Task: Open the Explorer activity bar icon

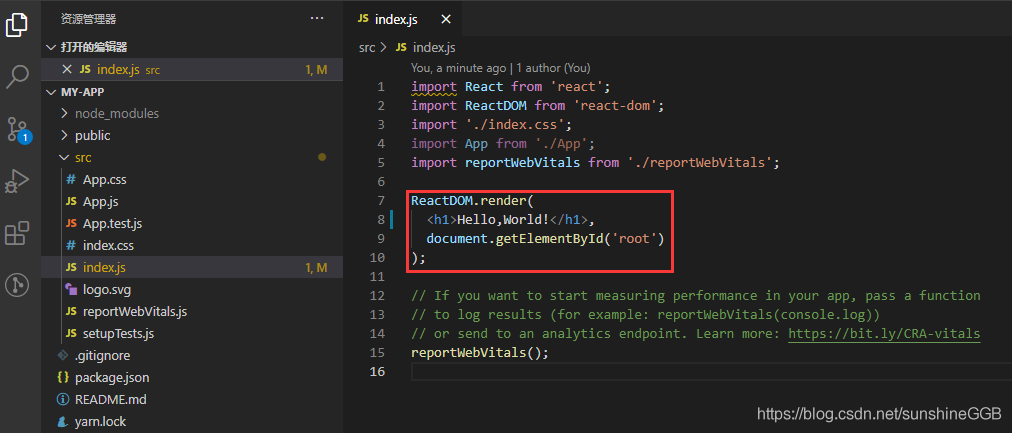Action: (17, 24)
